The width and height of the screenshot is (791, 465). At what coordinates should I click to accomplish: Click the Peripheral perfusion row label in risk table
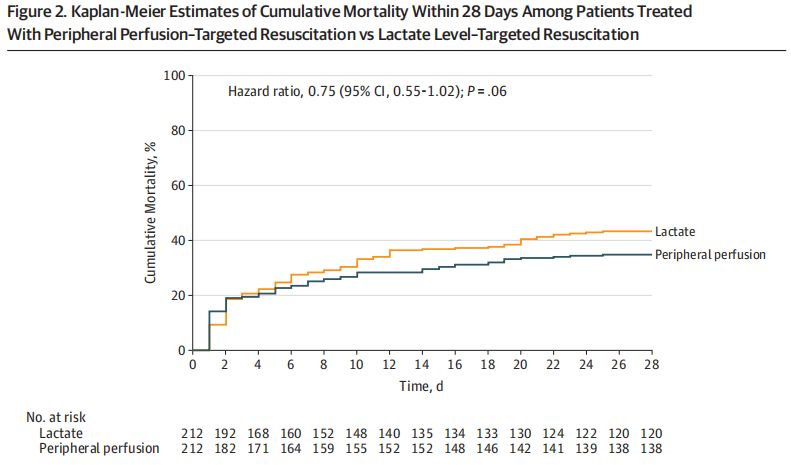coord(99,448)
